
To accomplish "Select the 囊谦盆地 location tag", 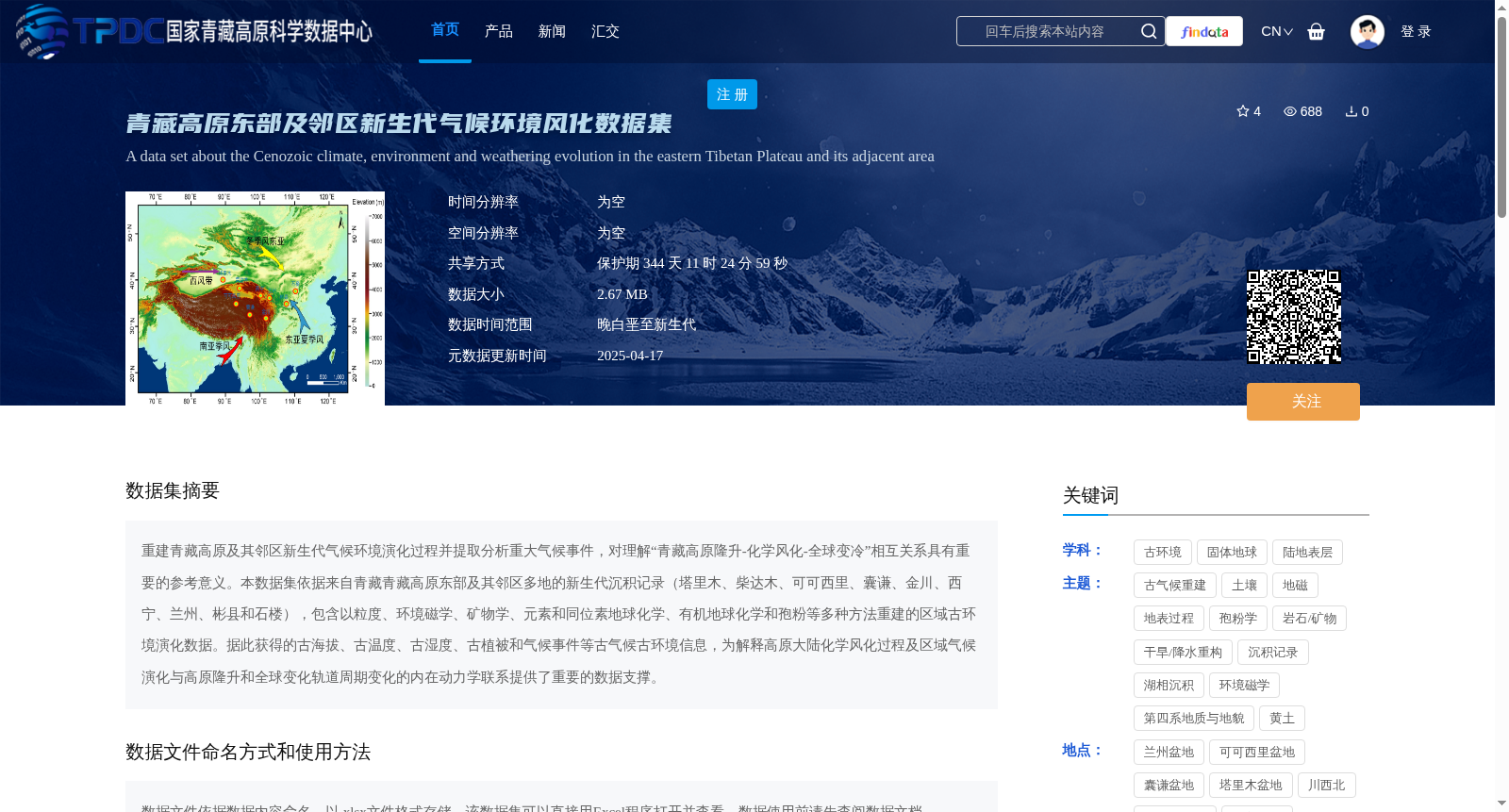I will click(1169, 786).
